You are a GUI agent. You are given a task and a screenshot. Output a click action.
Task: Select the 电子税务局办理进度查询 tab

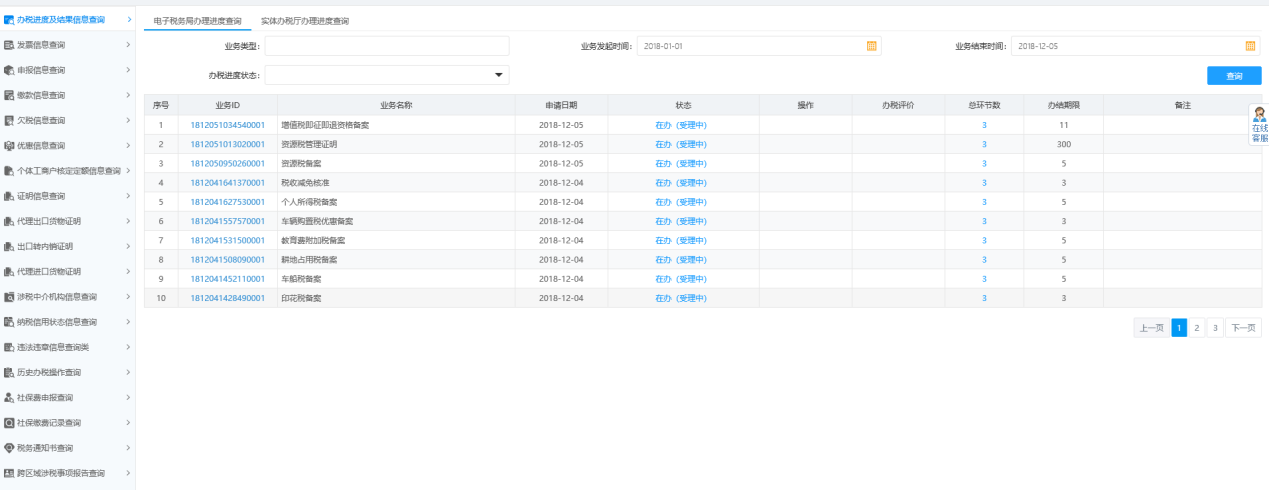click(x=197, y=21)
